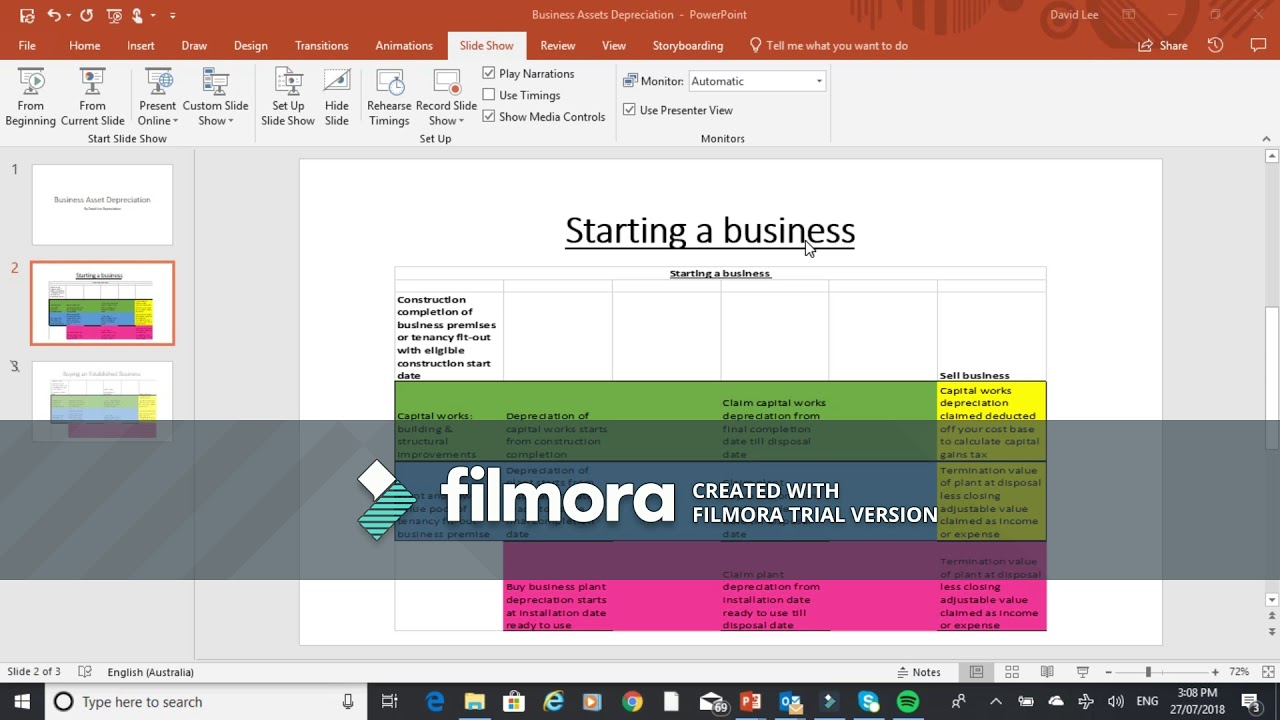Click Type here to search box

(205, 702)
